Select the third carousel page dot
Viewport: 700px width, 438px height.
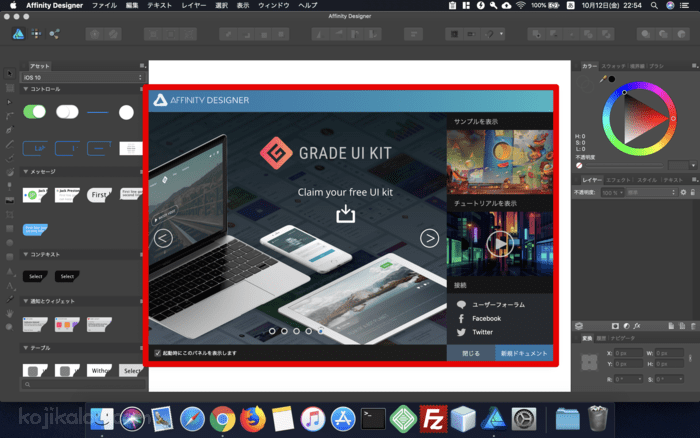(x=296, y=331)
